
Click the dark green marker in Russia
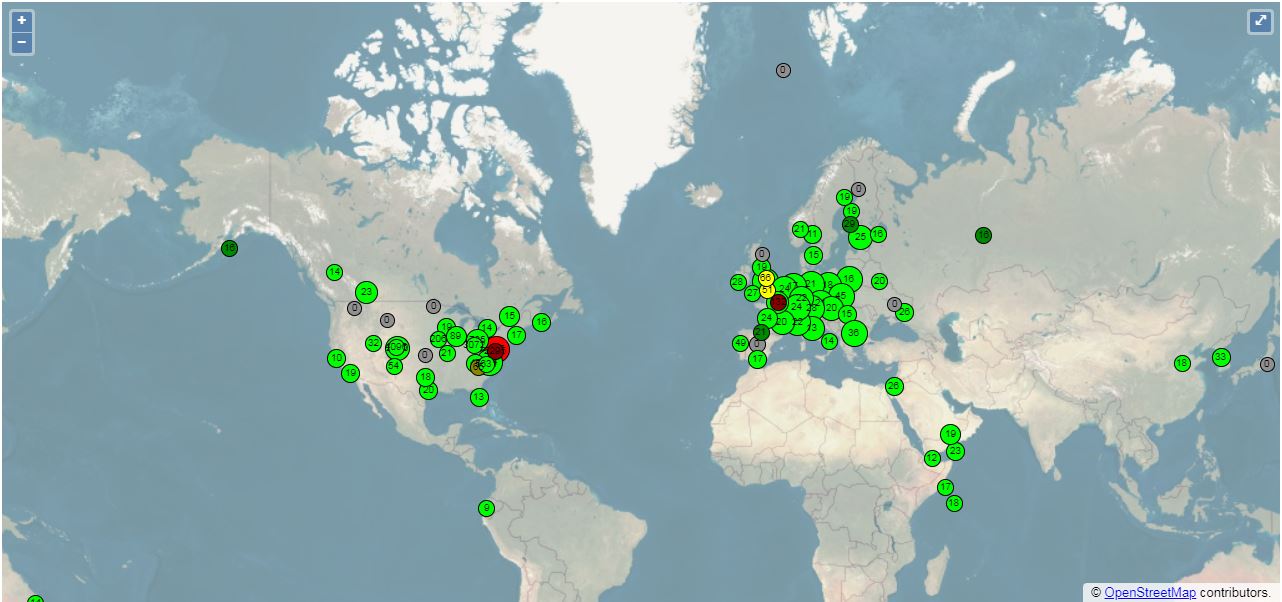pos(983,235)
